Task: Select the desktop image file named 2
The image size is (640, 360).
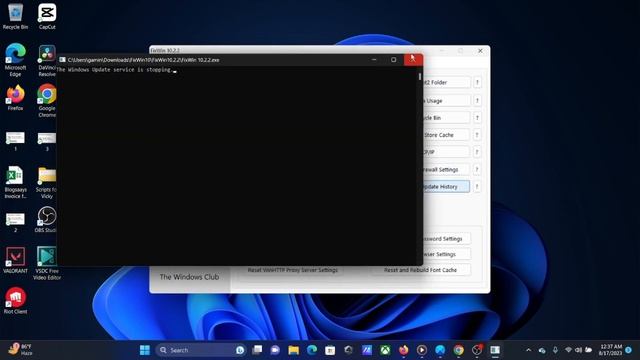Action: tap(16, 222)
